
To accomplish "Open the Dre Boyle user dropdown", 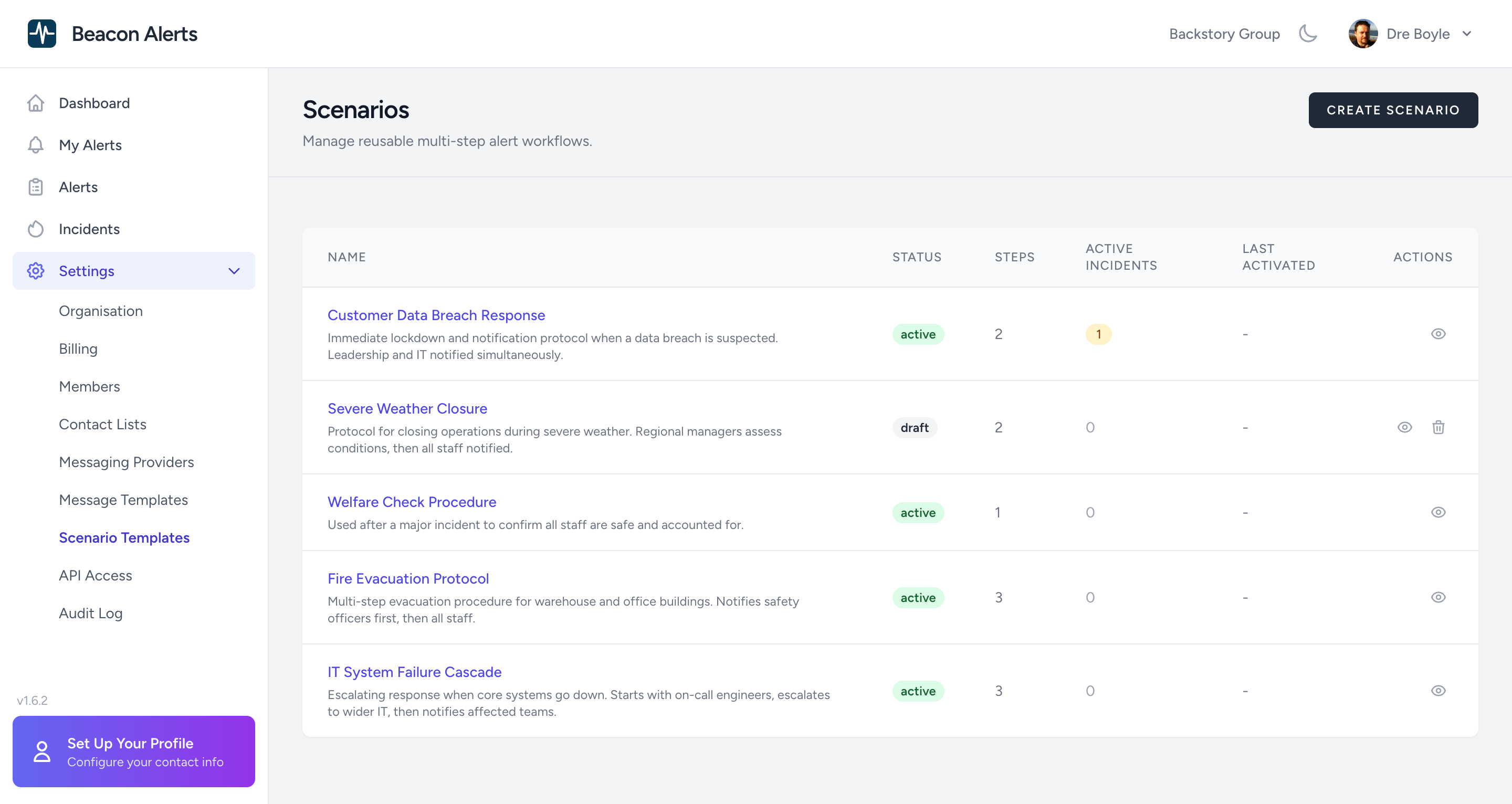I will point(1467,34).
